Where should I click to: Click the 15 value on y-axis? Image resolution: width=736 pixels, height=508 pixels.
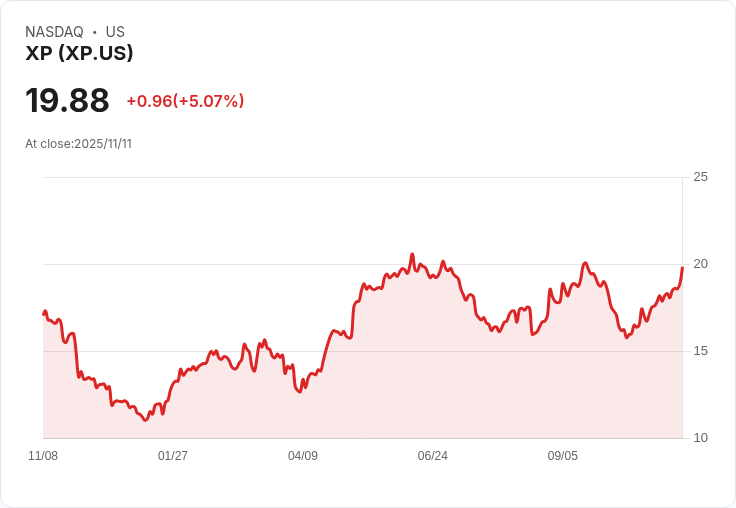[x=700, y=351]
